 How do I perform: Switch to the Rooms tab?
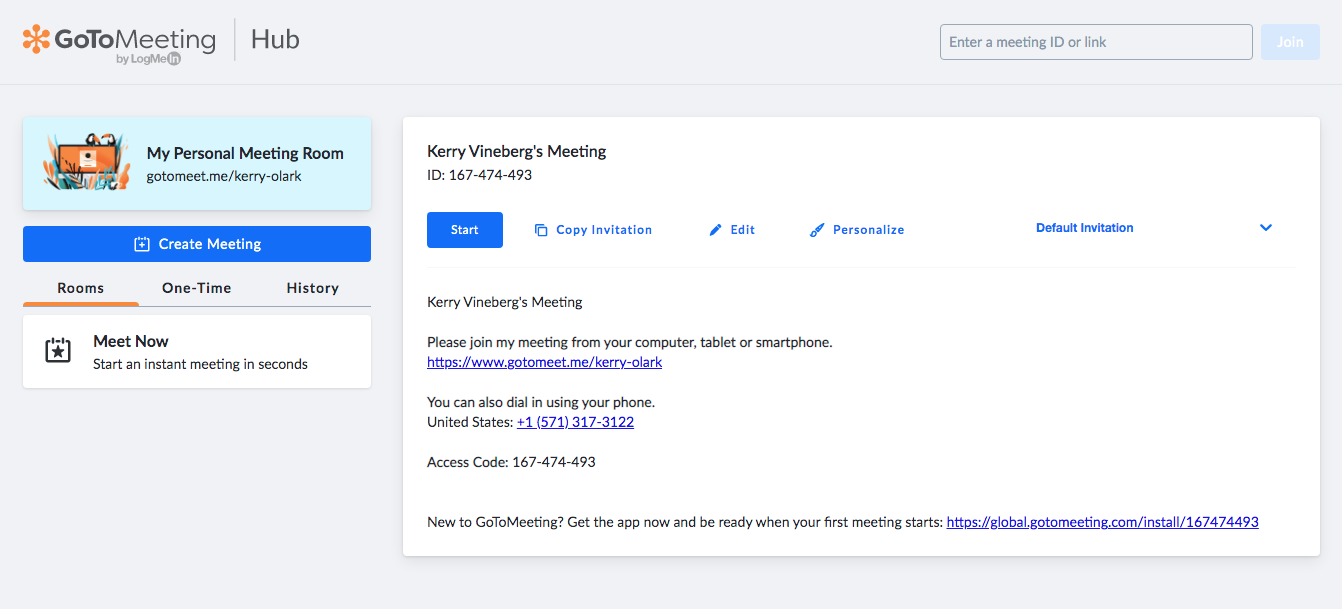click(81, 288)
